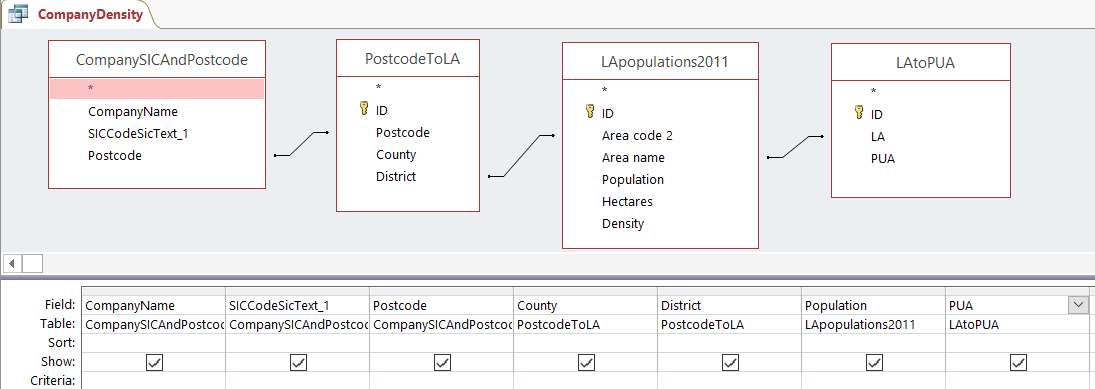Select PUA field in LAtoPUA table box

pyautogui.click(x=883, y=159)
